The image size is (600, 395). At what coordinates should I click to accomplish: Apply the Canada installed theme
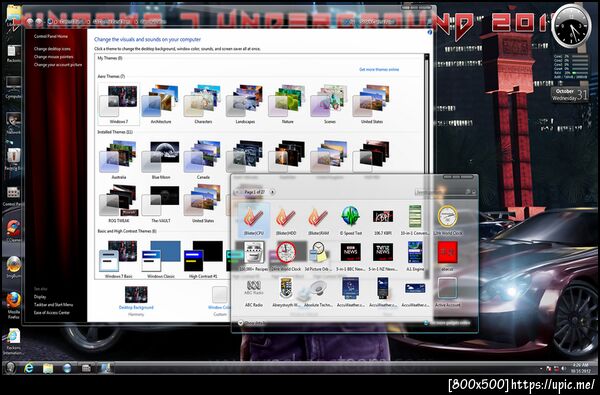coord(203,159)
